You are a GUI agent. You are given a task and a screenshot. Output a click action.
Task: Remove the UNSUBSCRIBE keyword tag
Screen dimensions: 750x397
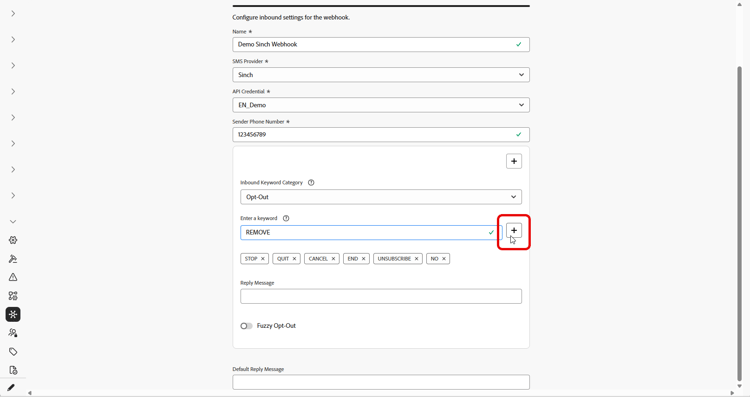coord(416,259)
